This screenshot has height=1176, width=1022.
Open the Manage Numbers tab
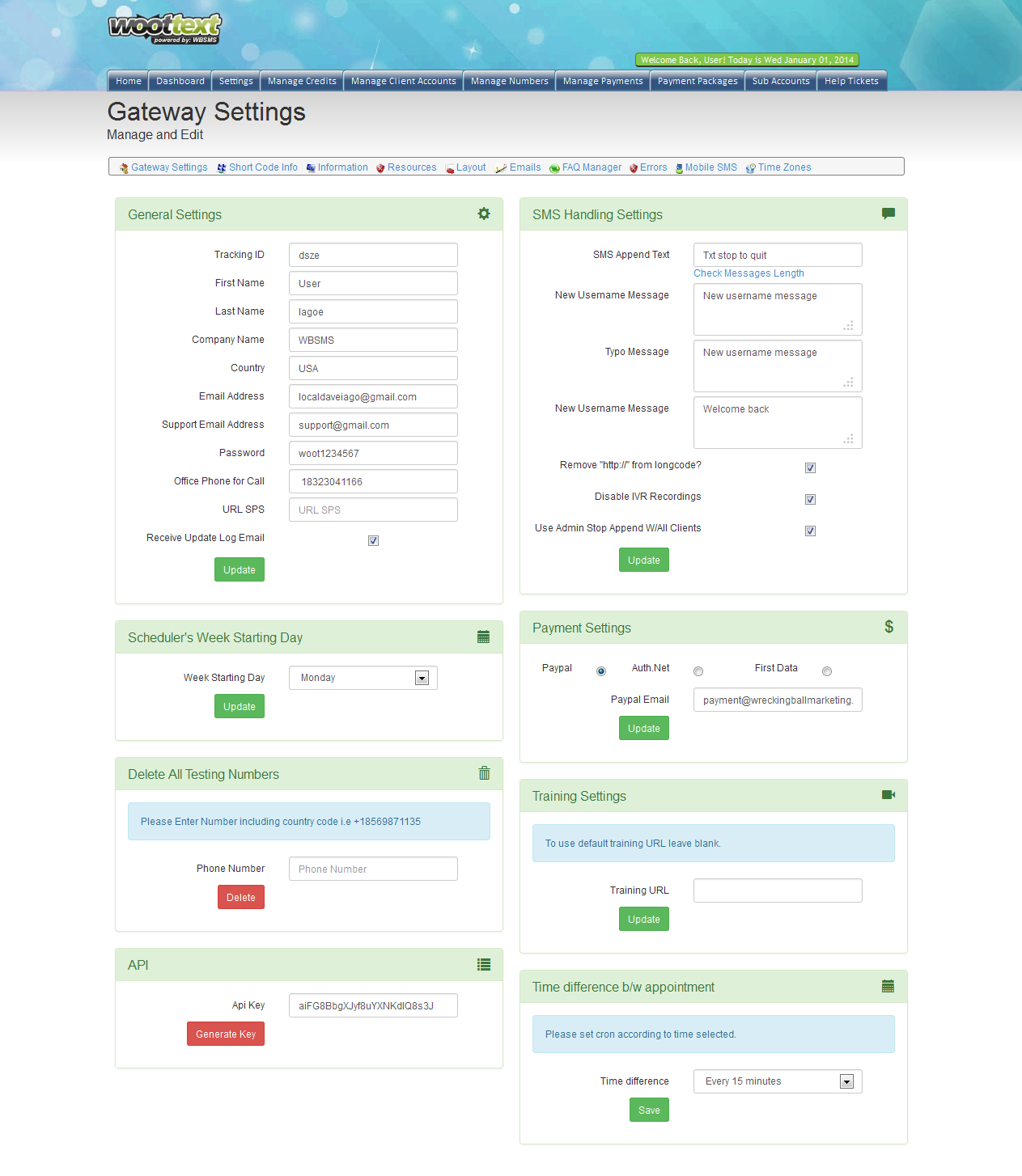pyautogui.click(x=509, y=81)
